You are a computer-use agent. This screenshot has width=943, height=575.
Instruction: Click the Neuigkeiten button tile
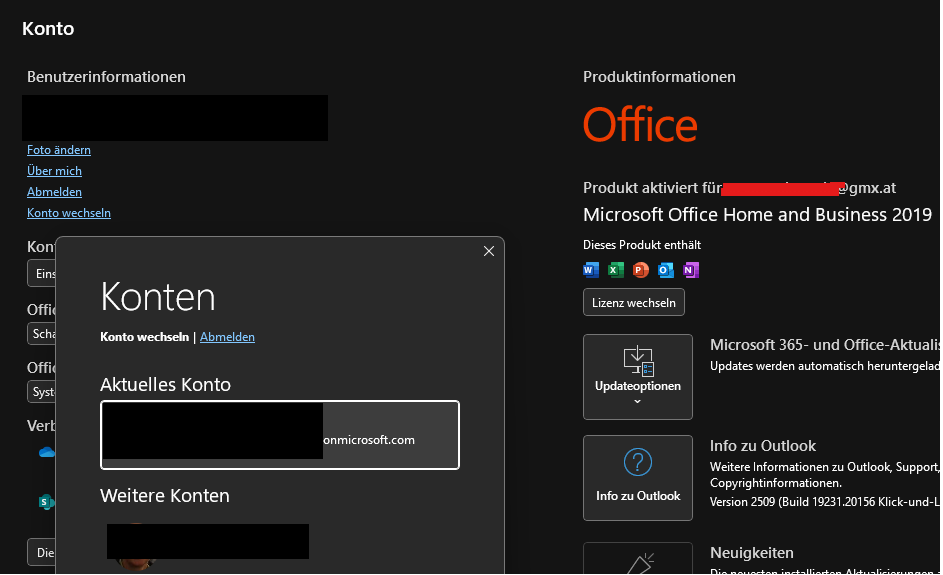click(x=637, y=559)
